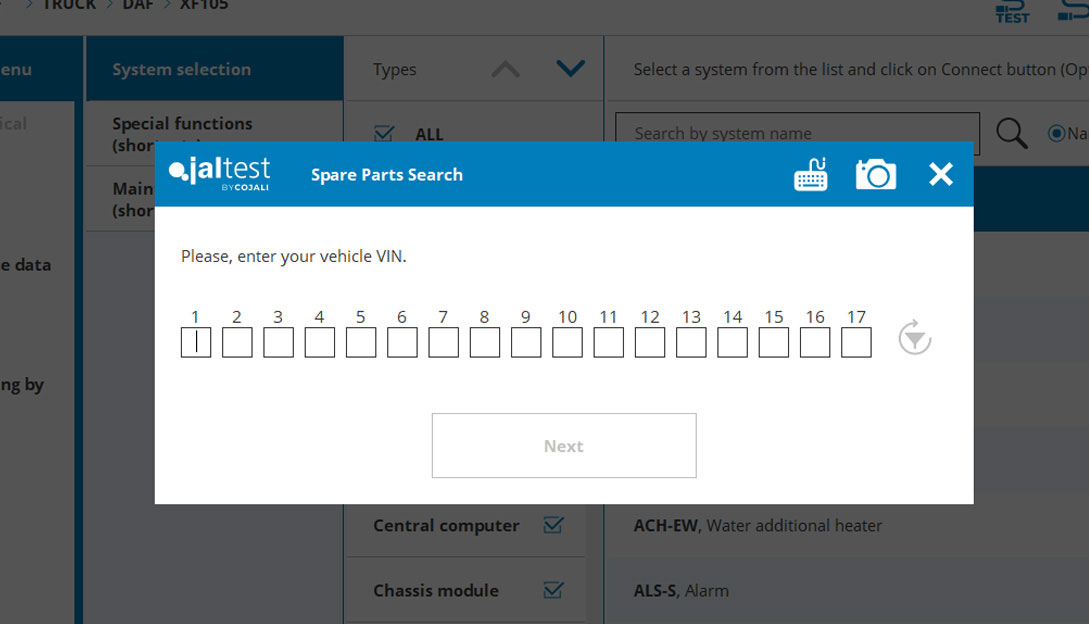Close the Spare Parts Search dialog

[x=941, y=175]
